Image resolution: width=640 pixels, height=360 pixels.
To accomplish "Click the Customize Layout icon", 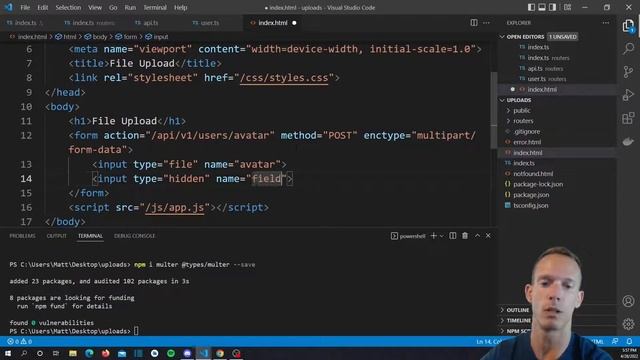I will click(567, 7).
